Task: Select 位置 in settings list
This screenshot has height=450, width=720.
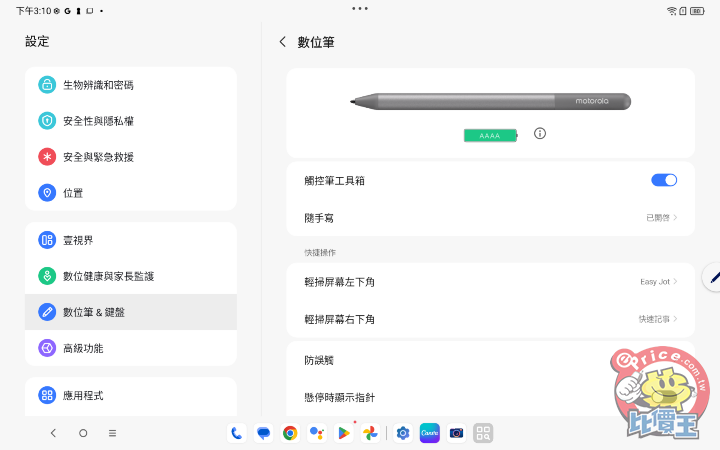Action: point(131,193)
